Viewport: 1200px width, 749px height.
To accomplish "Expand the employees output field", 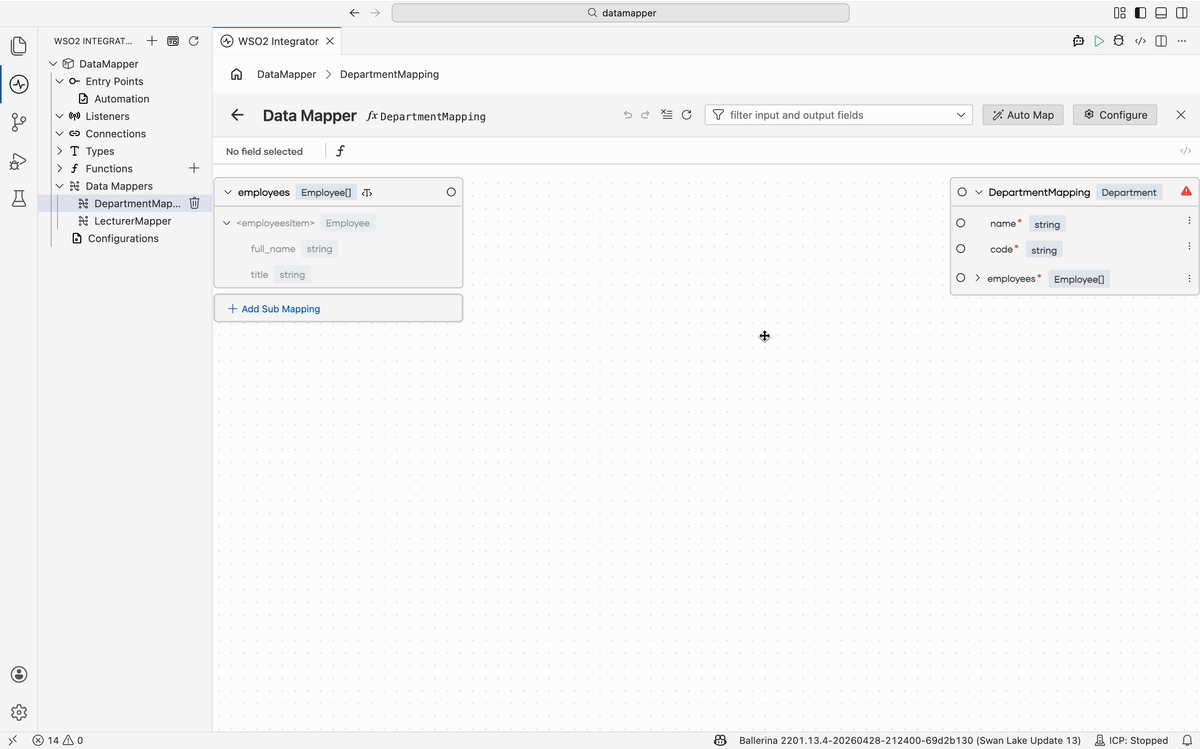I will (977, 278).
